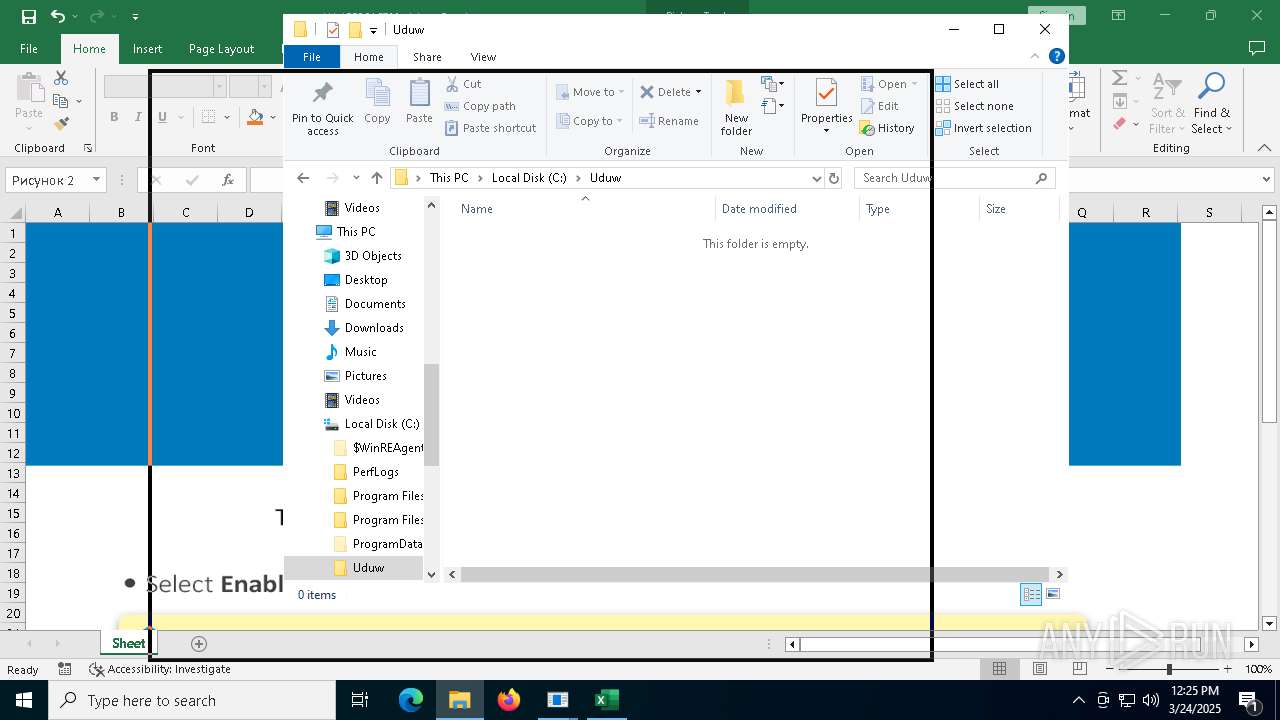Go back in Explorer navigation
The height and width of the screenshot is (720, 1280).
point(303,178)
